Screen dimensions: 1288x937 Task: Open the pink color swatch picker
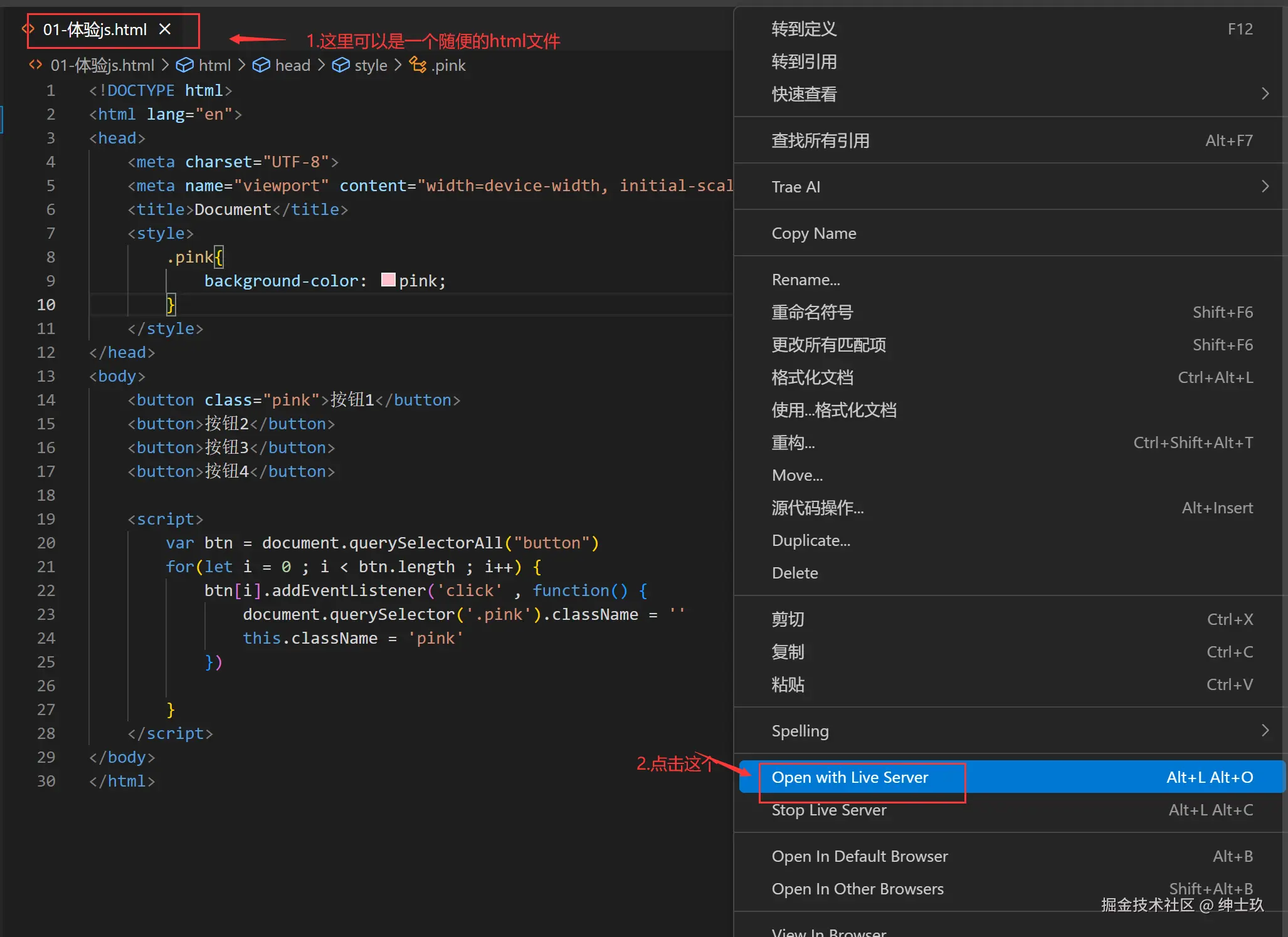click(x=388, y=280)
